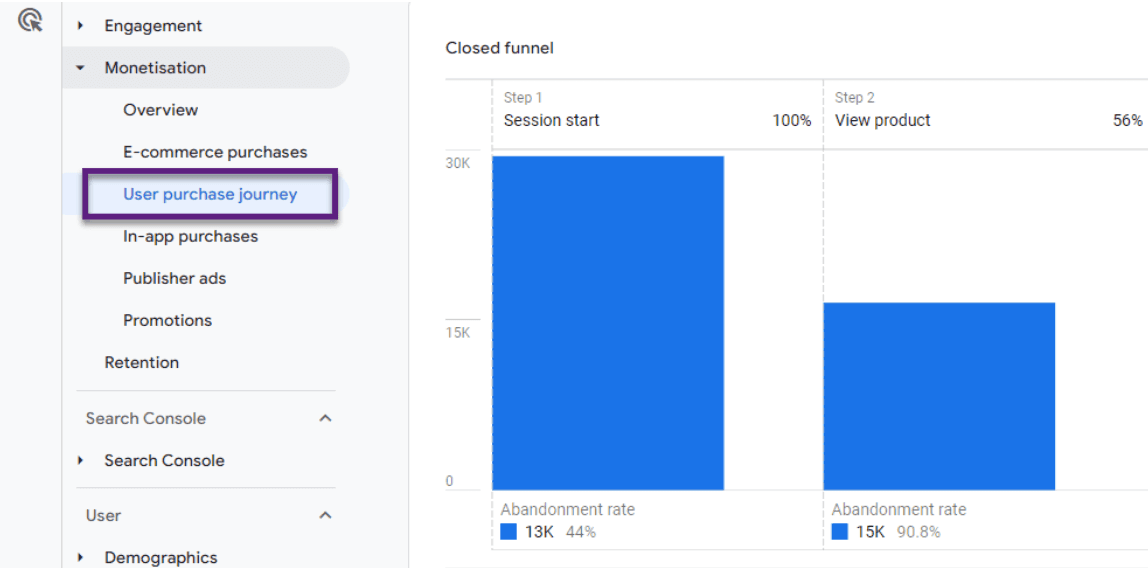Screen dimensions: 1148x568
Task: Select the Retention report
Action: (x=141, y=362)
